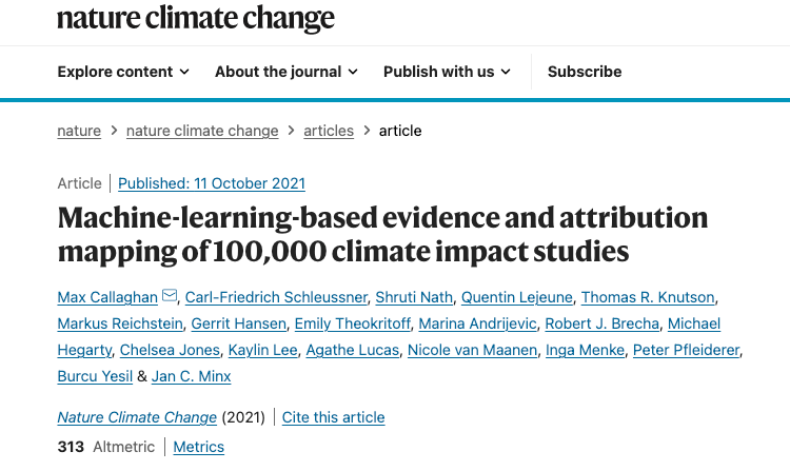Navigate to articles breadcrumb
This screenshot has width=790, height=471.
pos(328,130)
